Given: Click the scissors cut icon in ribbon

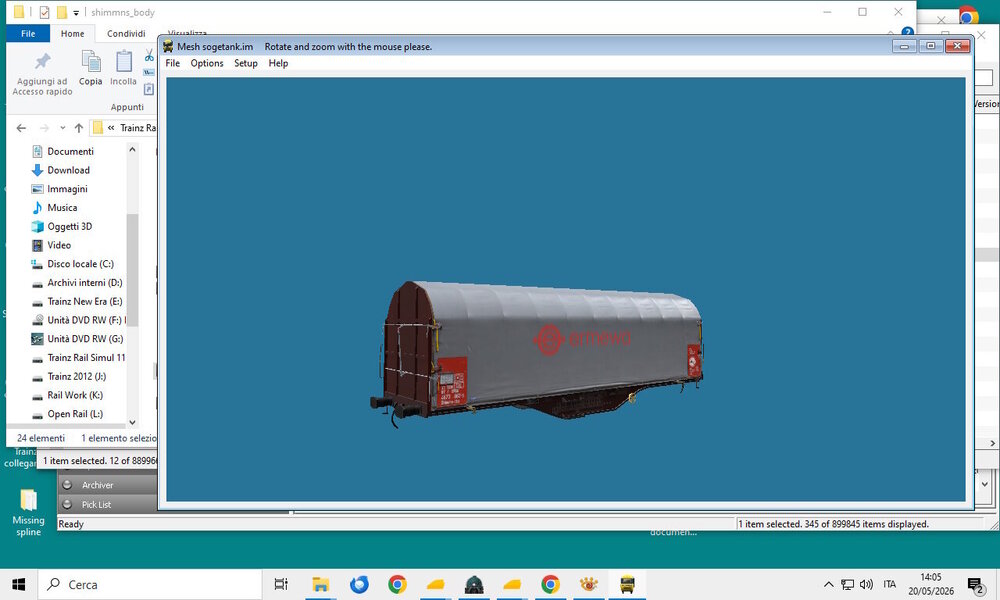Looking at the screenshot, I should click(149, 55).
